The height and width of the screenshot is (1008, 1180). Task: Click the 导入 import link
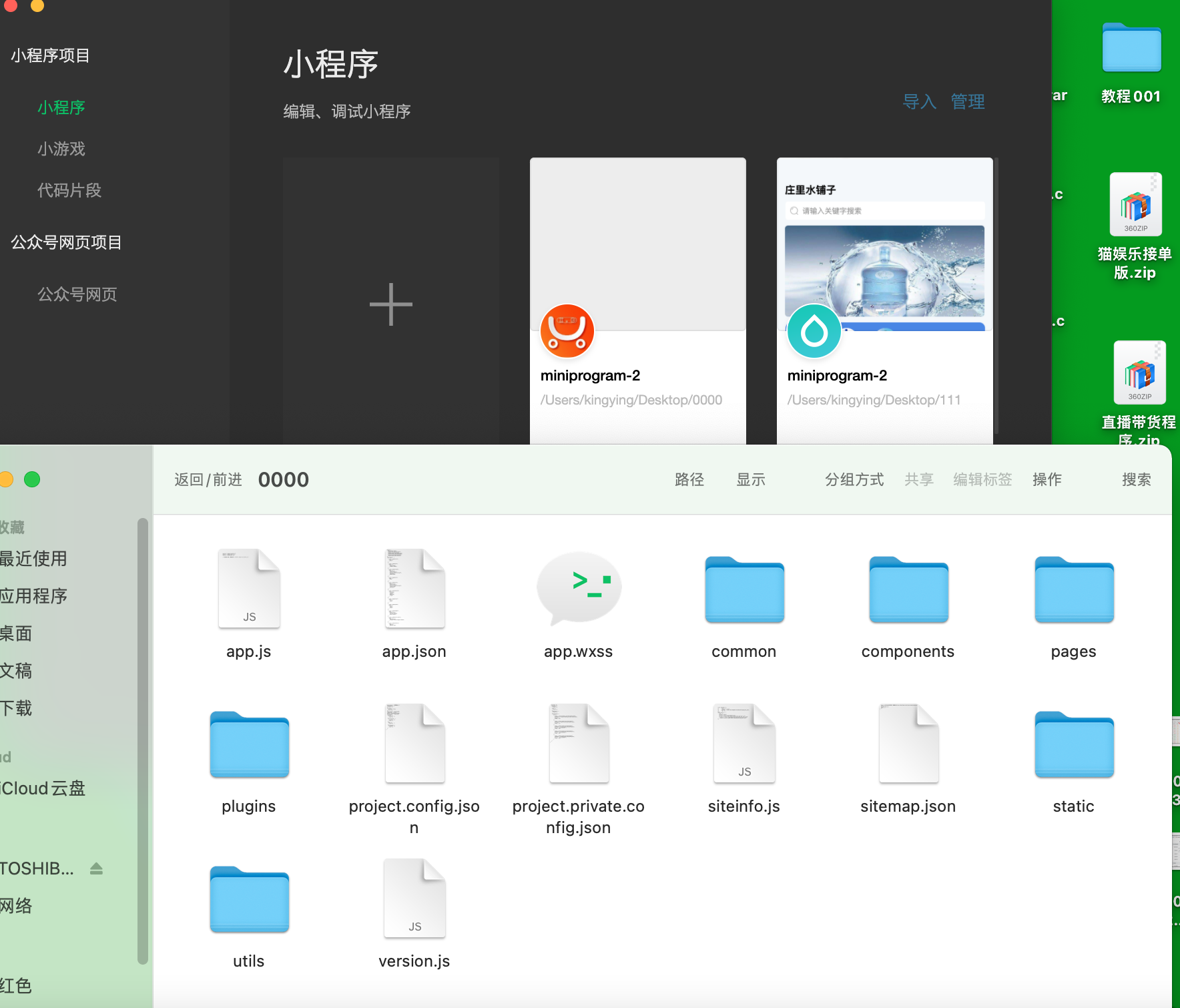tap(919, 101)
